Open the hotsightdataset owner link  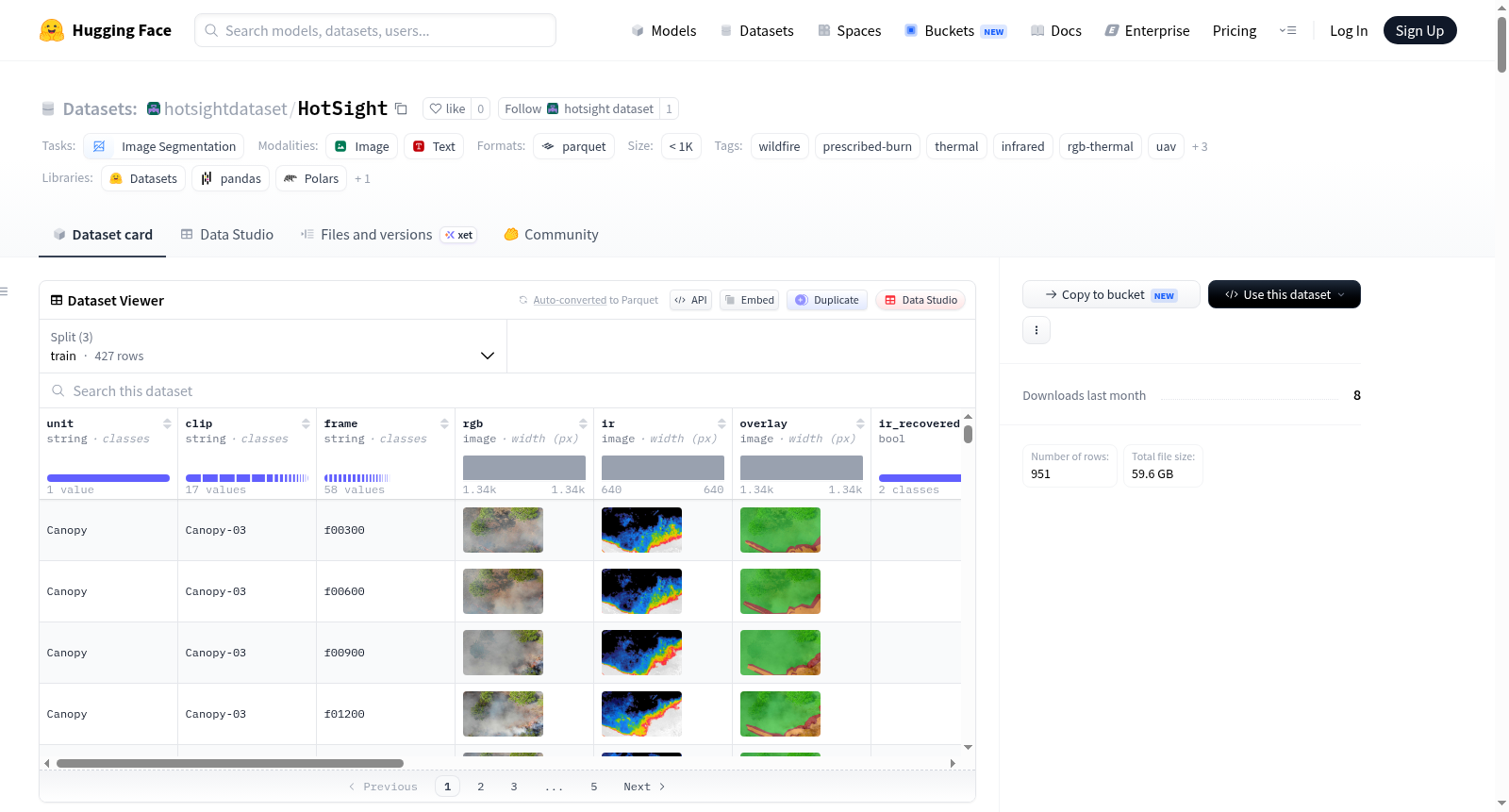(225, 108)
